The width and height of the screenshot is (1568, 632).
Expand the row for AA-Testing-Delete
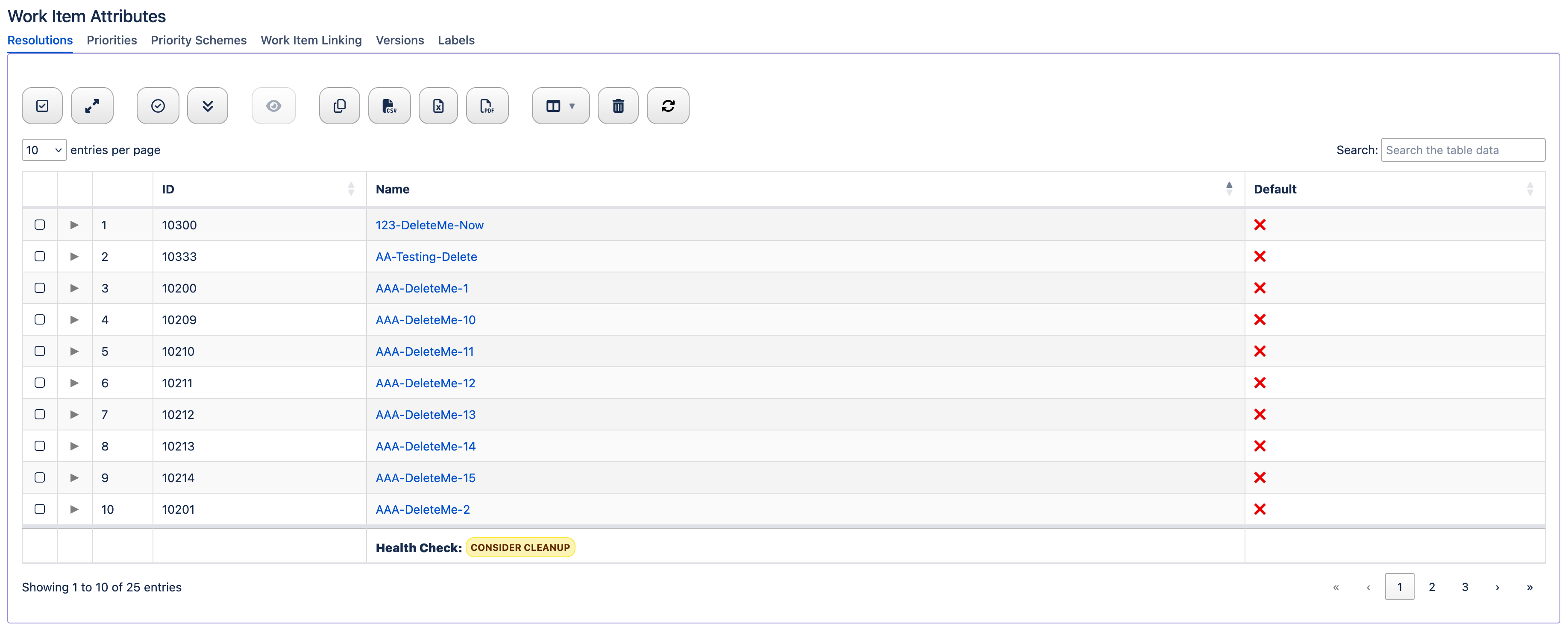click(74, 256)
